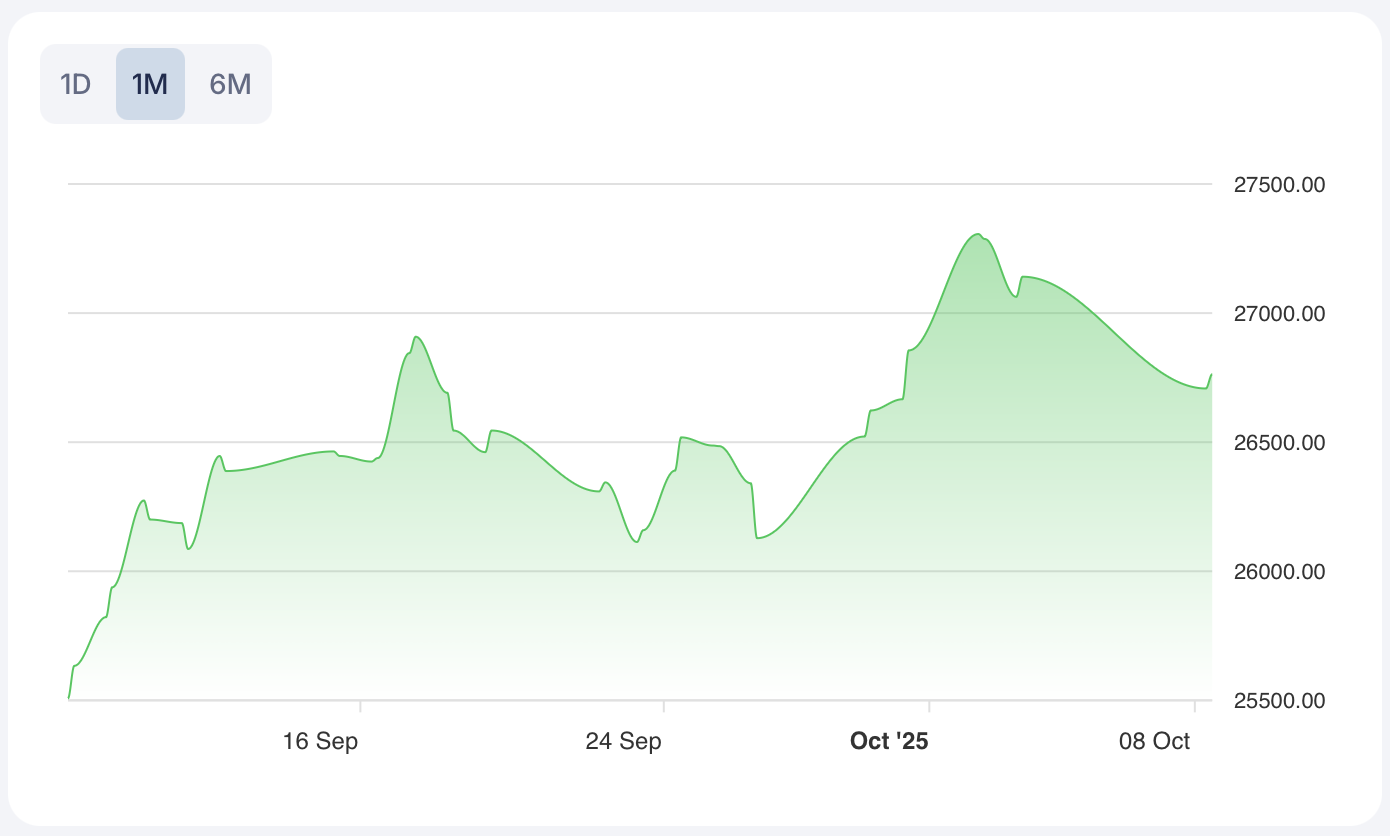Click the 08 Oct date label

[x=1155, y=741]
